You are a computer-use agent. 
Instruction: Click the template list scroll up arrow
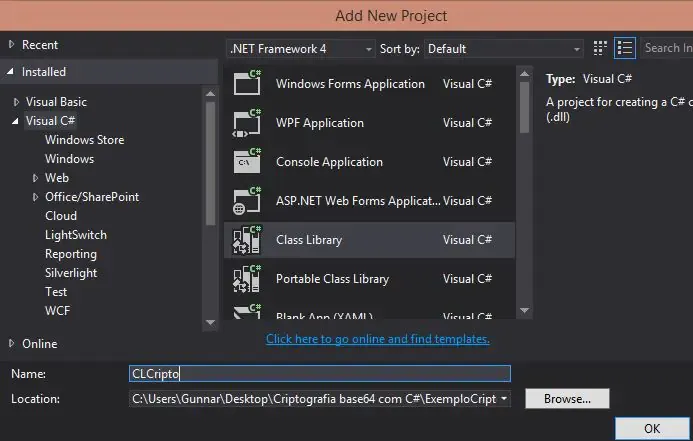pyautogui.click(x=525, y=74)
